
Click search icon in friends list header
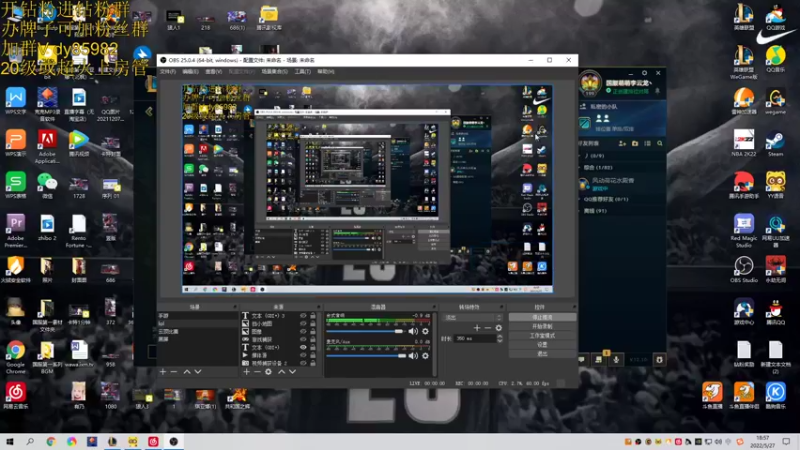(660, 144)
